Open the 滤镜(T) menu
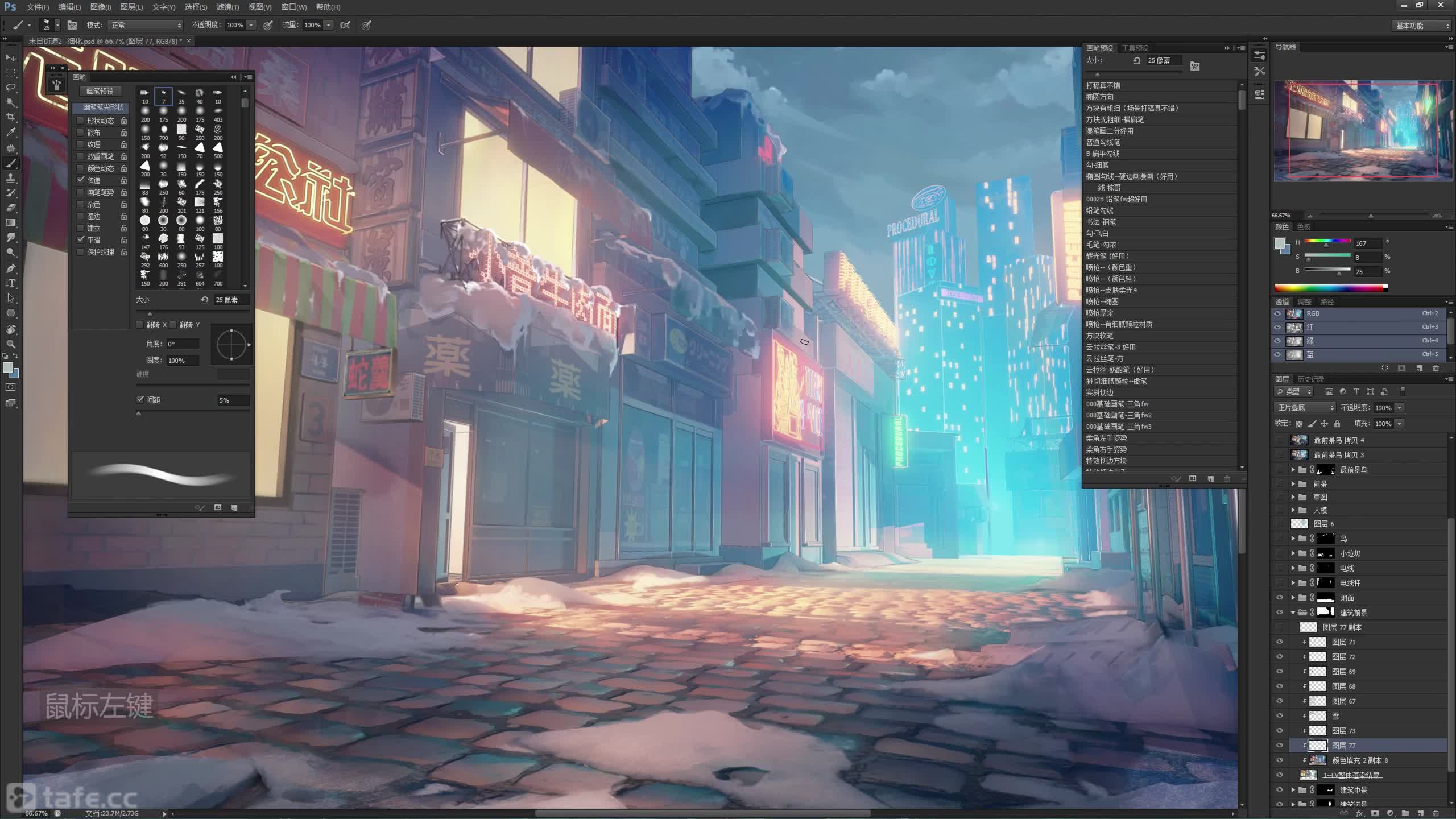The width and height of the screenshot is (1456, 819). pyautogui.click(x=227, y=7)
